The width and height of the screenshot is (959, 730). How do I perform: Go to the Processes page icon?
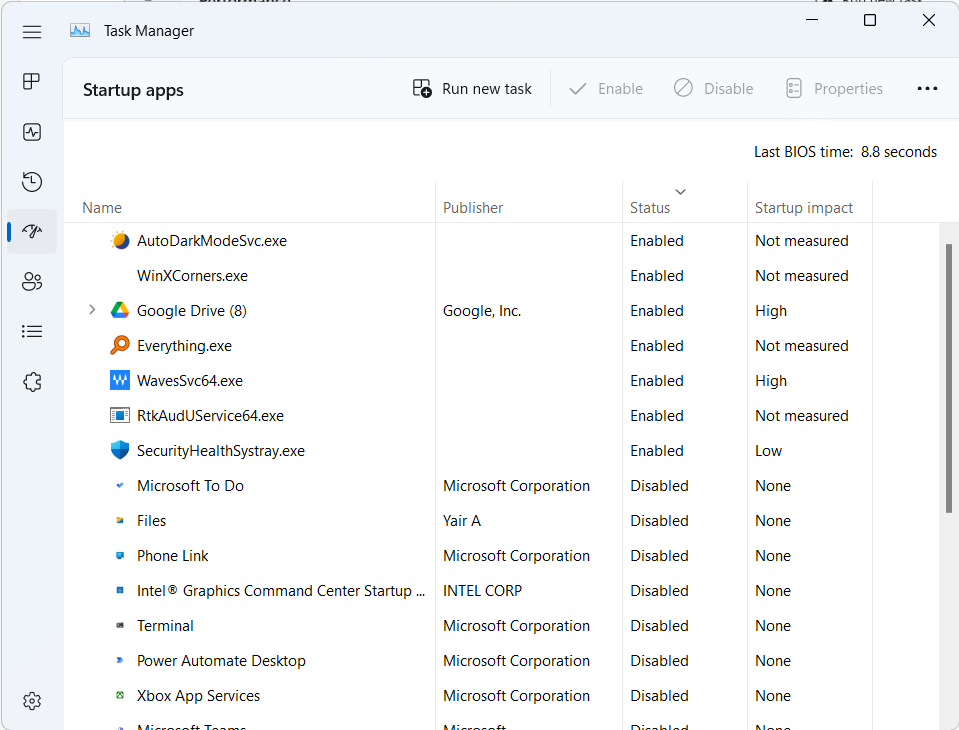point(32,81)
